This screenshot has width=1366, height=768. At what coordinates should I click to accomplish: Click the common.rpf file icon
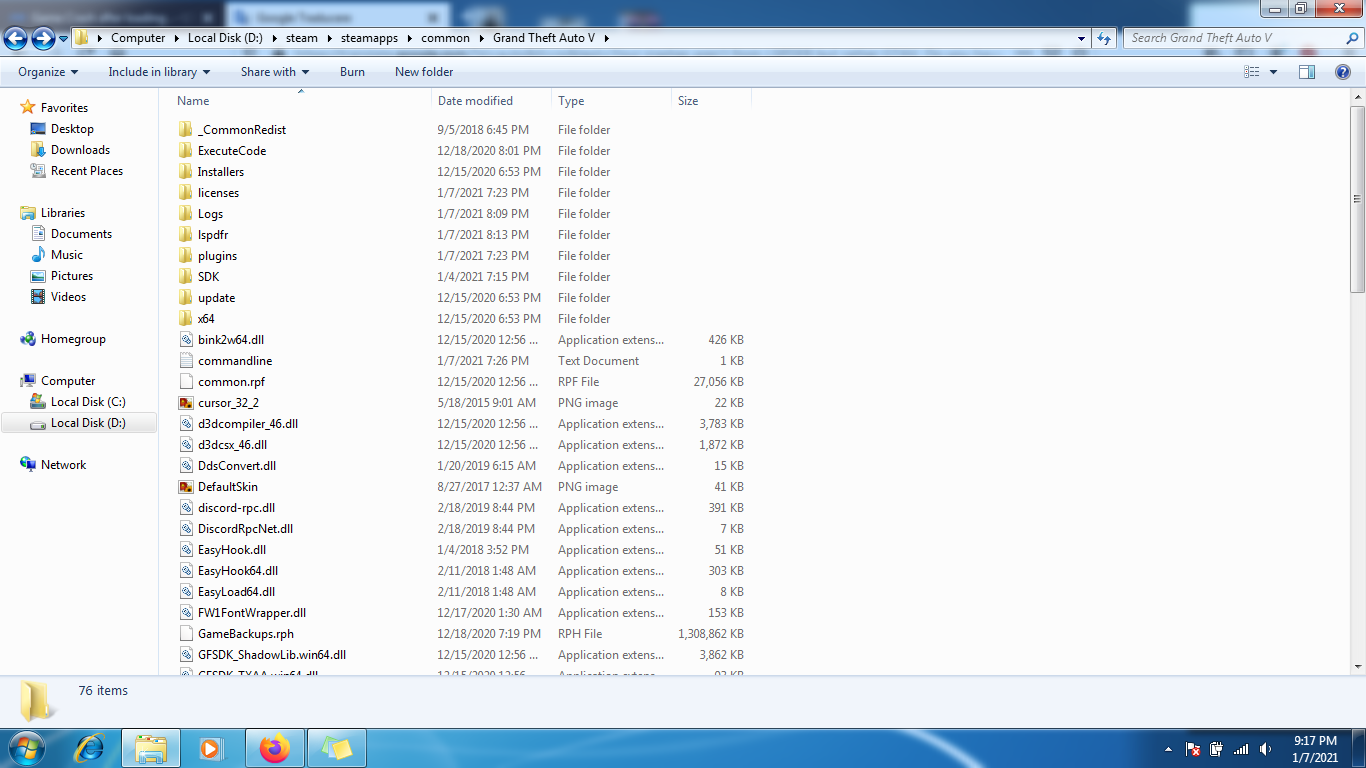(185, 382)
